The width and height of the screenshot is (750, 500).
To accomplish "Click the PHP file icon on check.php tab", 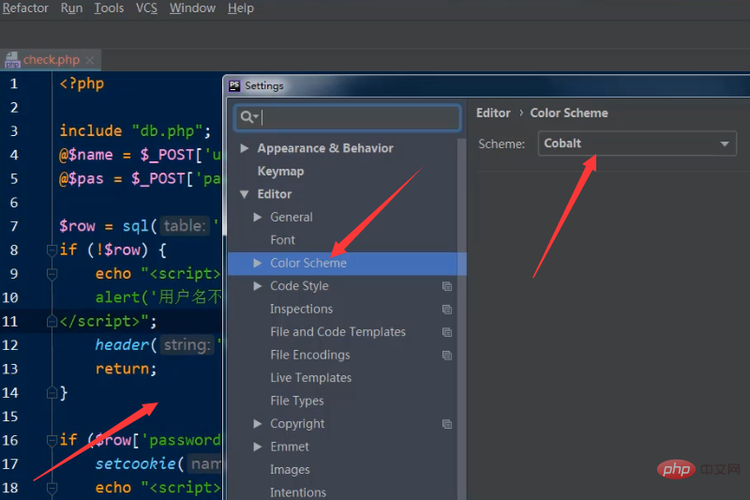I will point(12,60).
